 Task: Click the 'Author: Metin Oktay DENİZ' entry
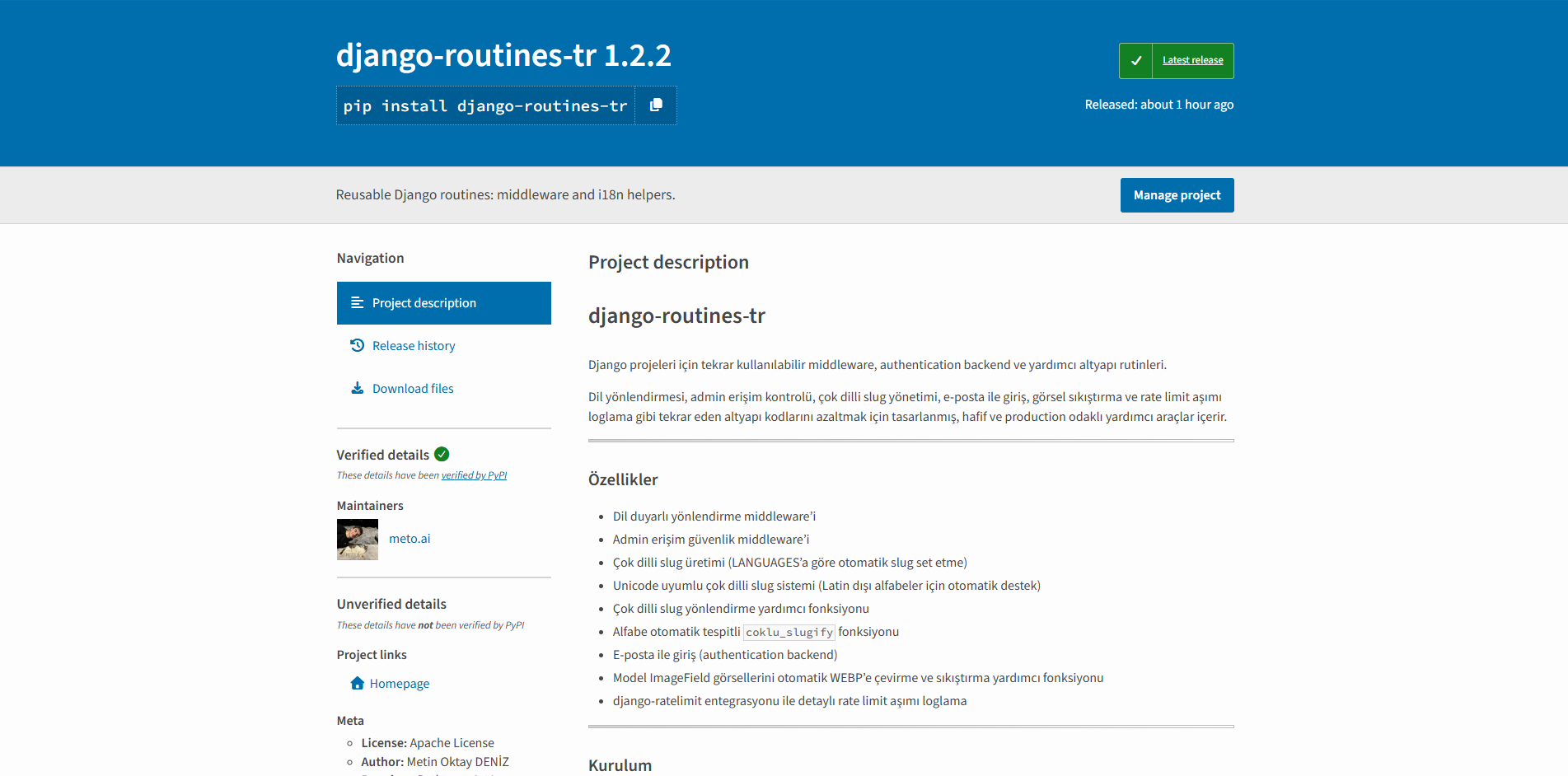pyautogui.click(x=435, y=762)
